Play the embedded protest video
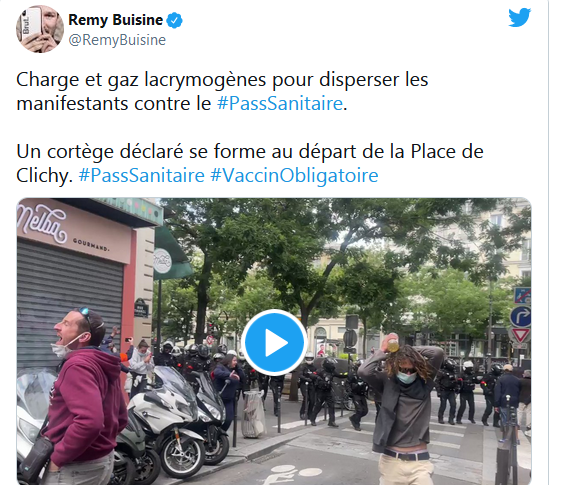This screenshot has height=485, width=562. coord(274,343)
